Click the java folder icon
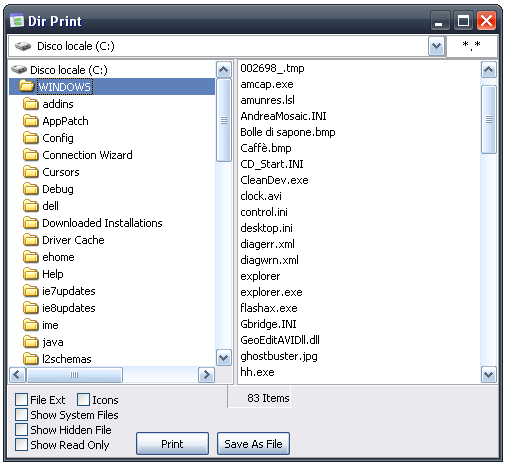Viewport: 508px width, 465px height. point(31,342)
